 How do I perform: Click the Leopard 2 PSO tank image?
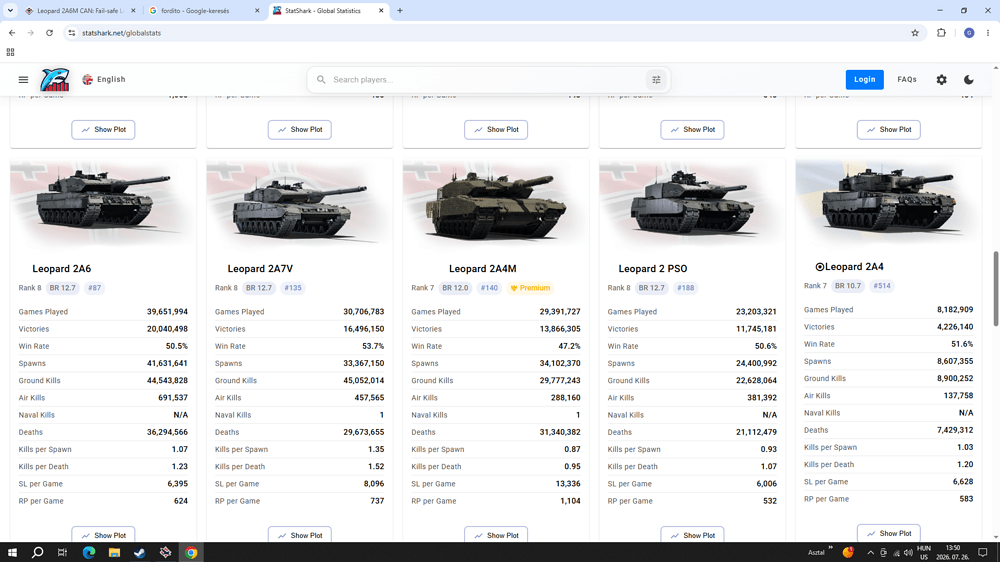pyautogui.click(x=692, y=203)
